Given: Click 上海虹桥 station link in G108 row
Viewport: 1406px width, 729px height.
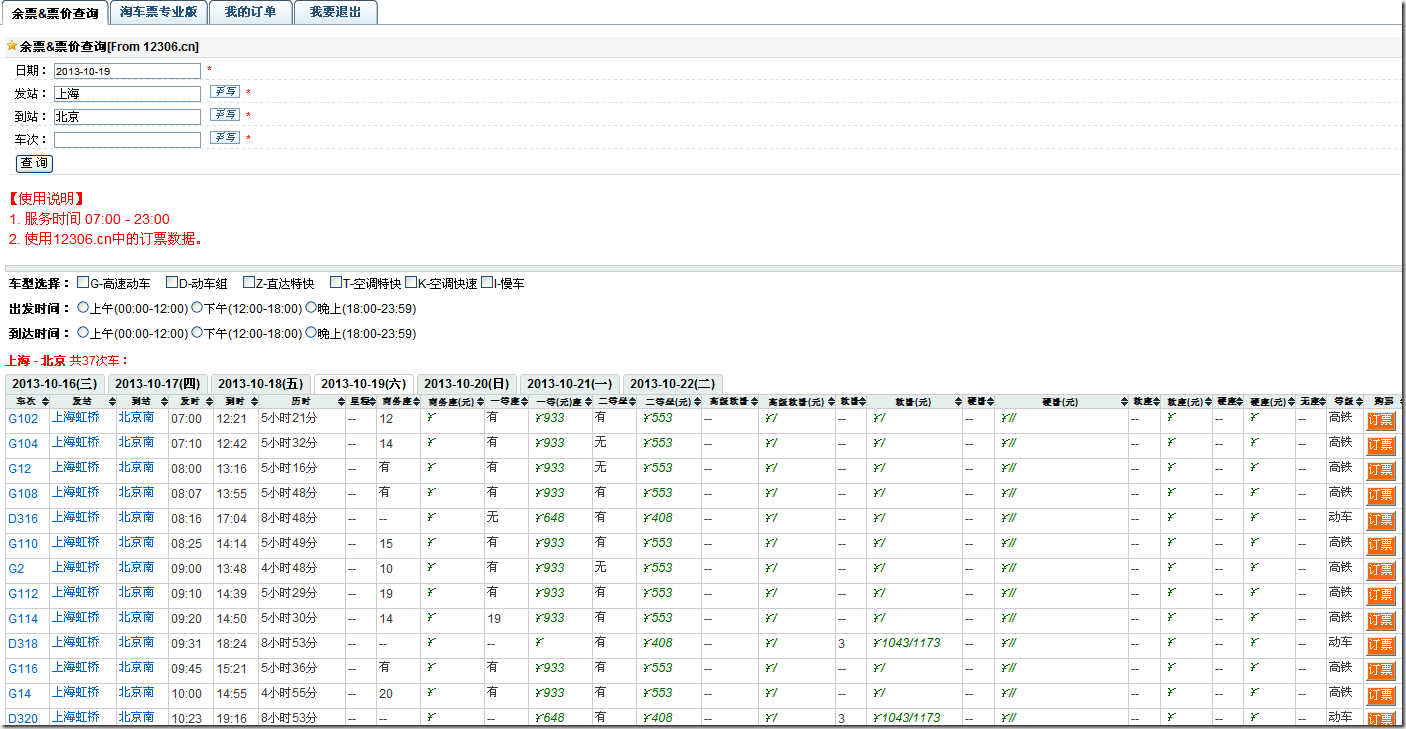Looking at the screenshot, I should click(x=76, y=493).
